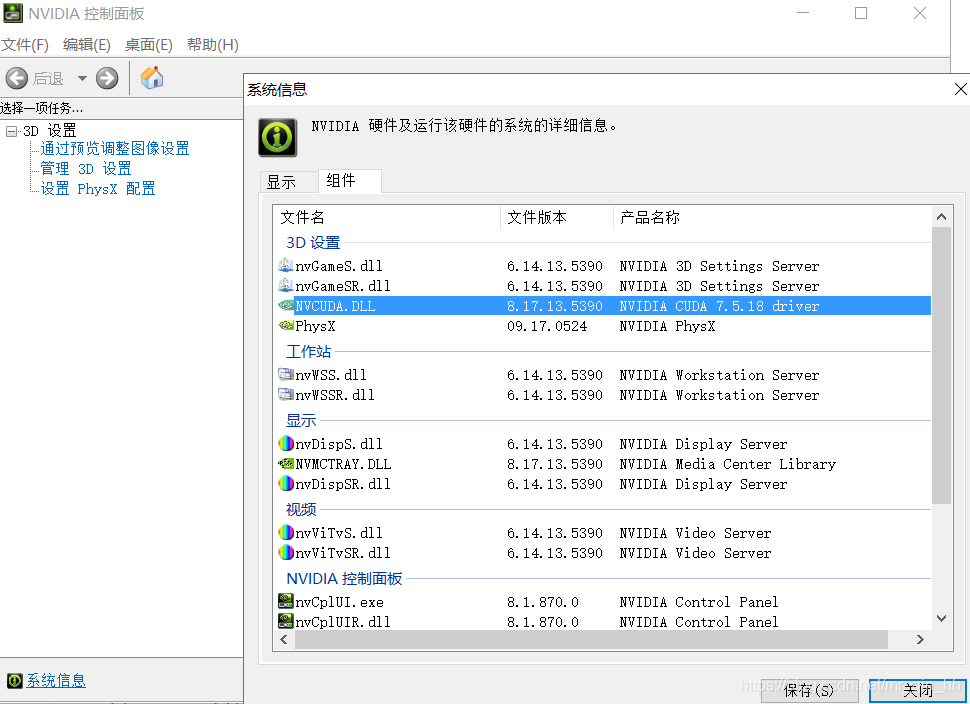Click the back arrow icon
This screenshot has width=970, height=704.
pyautogui.click(x=17, y=79)
